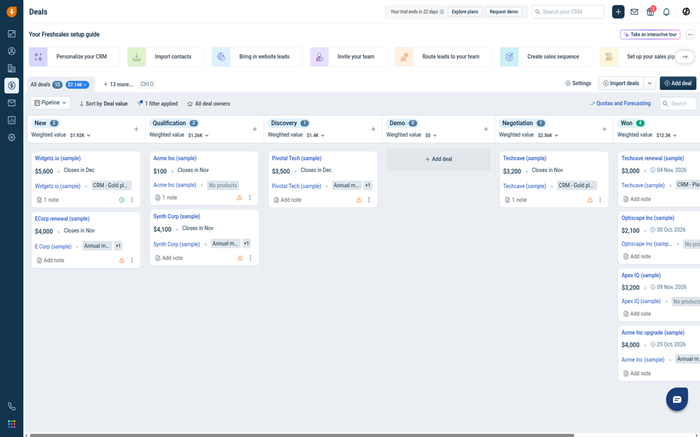Open the Create sales sequence setup card
The width and height of the screenshot is (700, 437).
(546, 57)
